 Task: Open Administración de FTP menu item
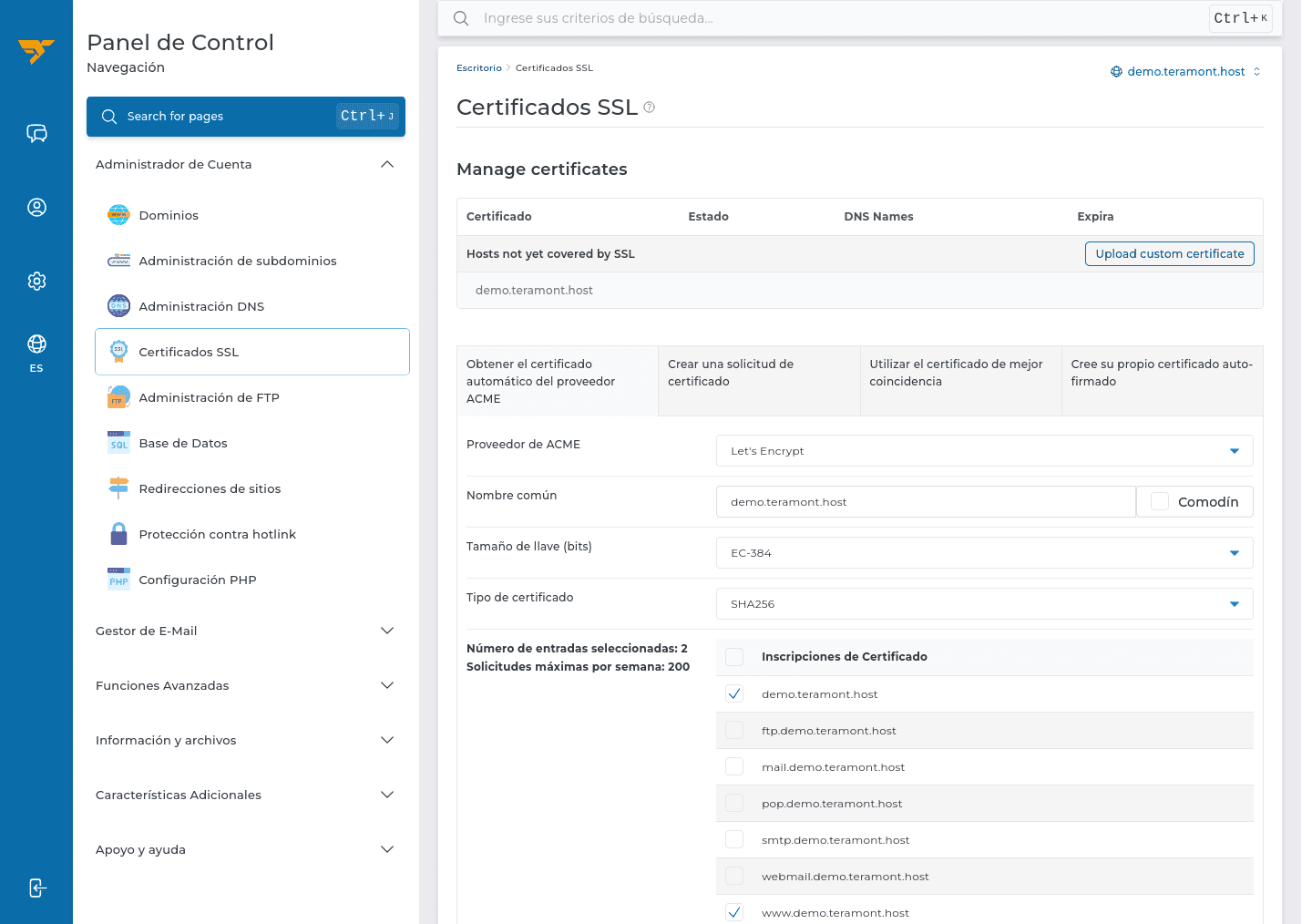point(252,397)
